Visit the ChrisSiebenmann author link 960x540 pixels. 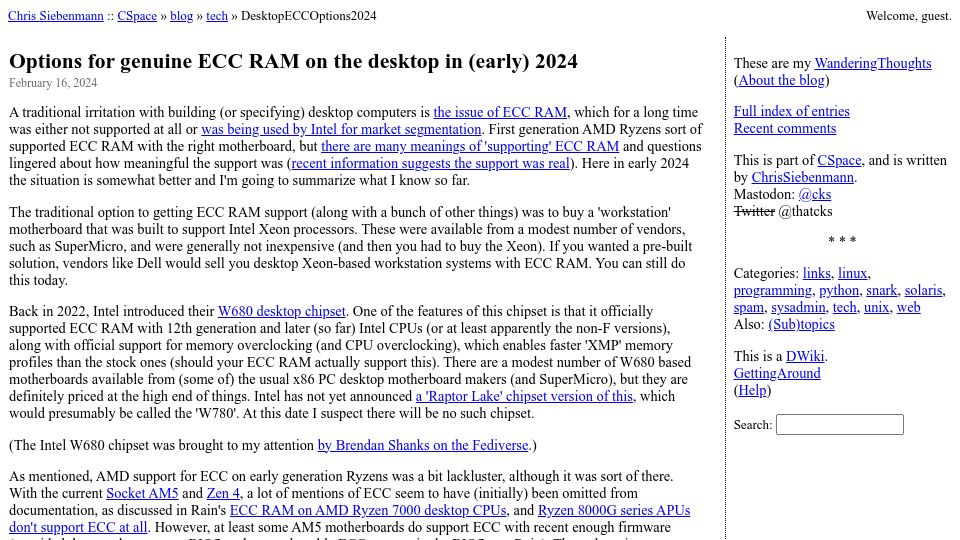(x=803, y=177)
